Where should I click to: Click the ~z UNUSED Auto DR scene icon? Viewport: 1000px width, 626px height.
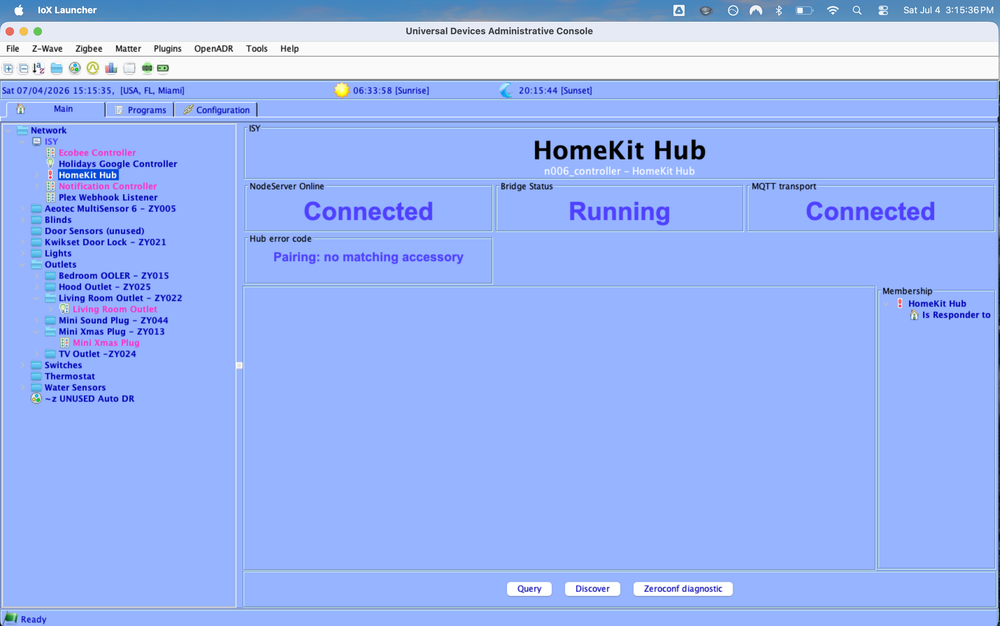point(36,398)
